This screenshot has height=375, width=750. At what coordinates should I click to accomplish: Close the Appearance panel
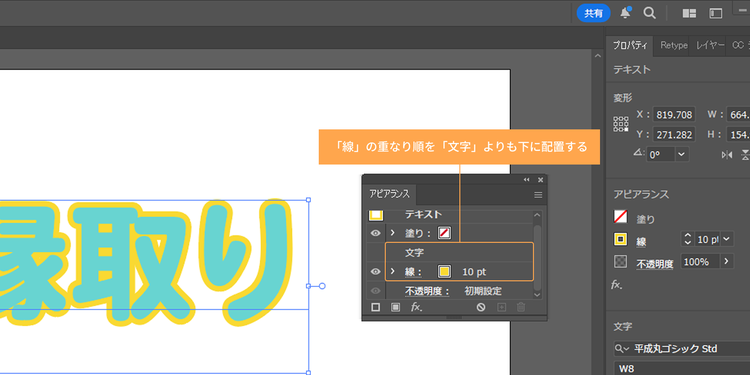(540, 180)
